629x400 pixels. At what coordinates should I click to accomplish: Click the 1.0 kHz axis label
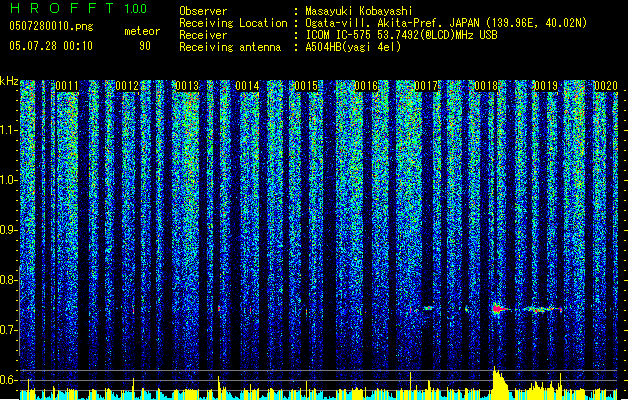click(x=9, y=180)
